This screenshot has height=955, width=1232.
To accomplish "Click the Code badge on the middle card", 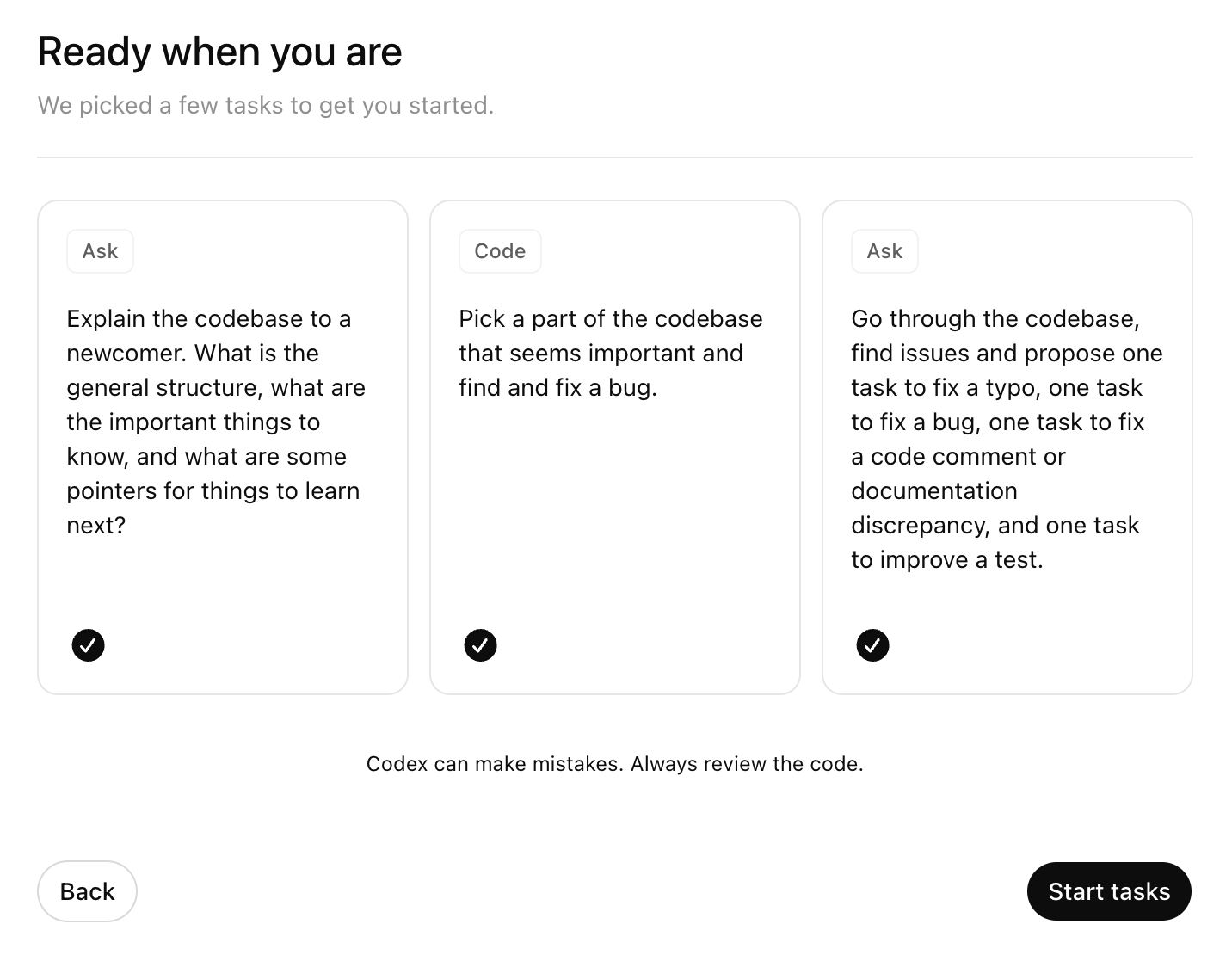I will [x=500, y=250].
